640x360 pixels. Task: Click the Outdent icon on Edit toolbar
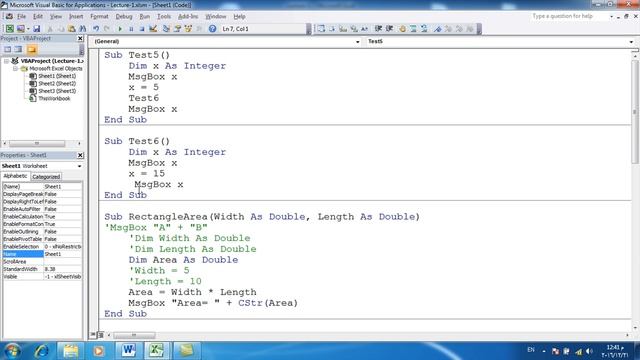pos(389,29)
